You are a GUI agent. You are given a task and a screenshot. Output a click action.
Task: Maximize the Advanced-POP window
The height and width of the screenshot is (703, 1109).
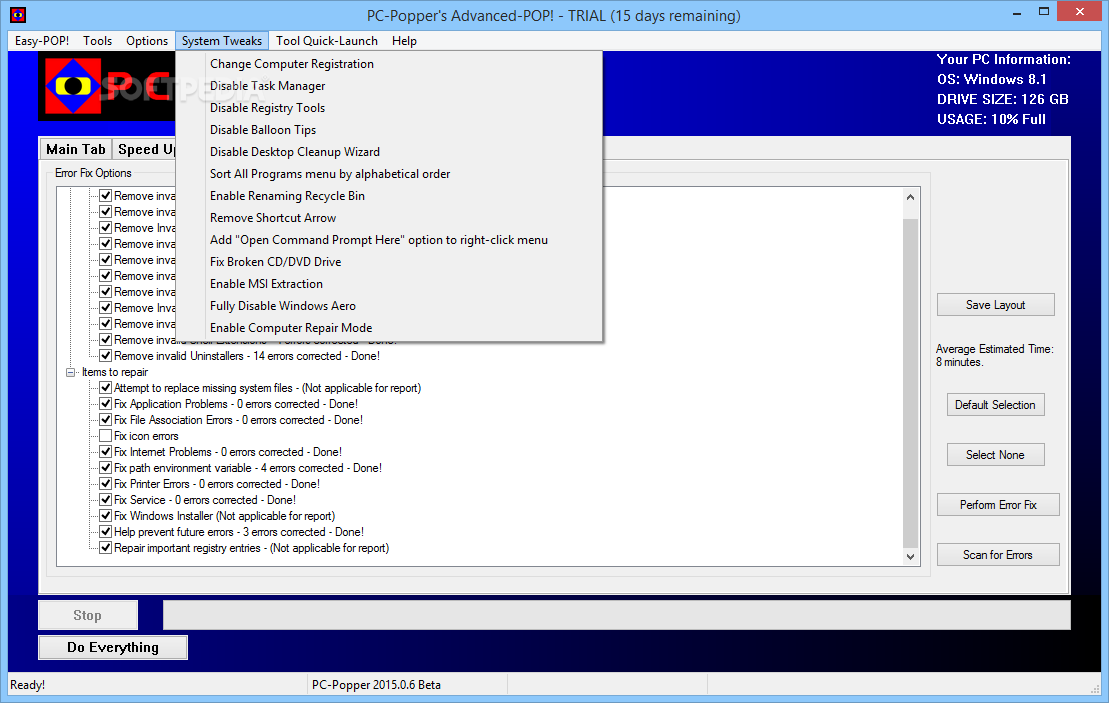(x=1044, y=12)
